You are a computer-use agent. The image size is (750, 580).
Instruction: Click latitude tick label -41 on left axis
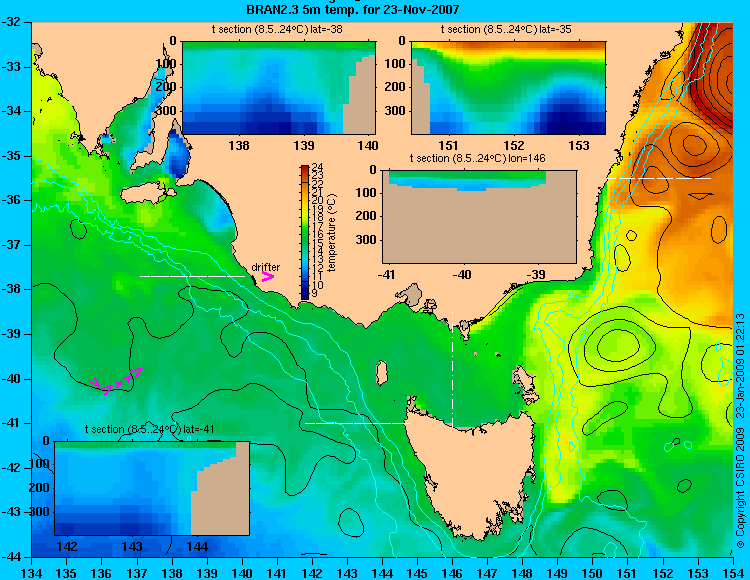(x=11, y=423)
